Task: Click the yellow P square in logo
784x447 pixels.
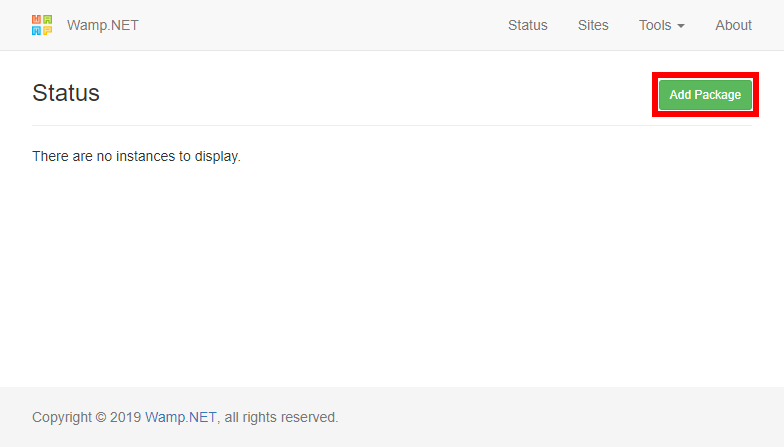Action: [48, 30]
